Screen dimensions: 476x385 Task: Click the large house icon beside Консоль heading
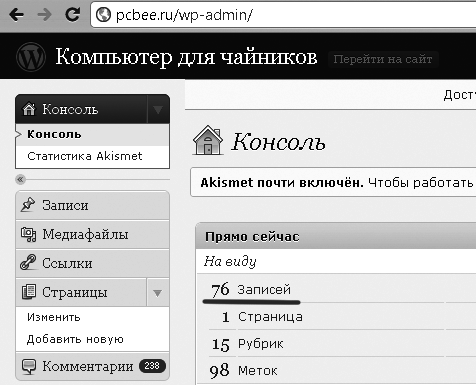coord(208,140)
